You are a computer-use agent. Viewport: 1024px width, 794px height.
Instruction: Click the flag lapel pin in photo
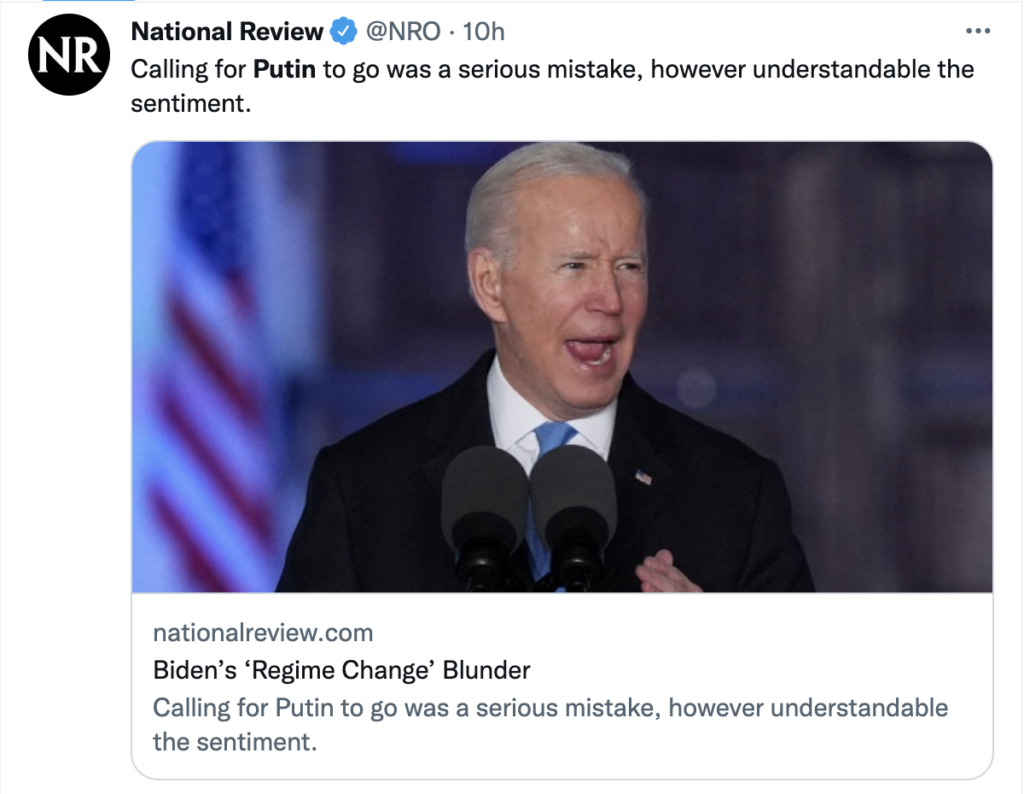[643, 477]
